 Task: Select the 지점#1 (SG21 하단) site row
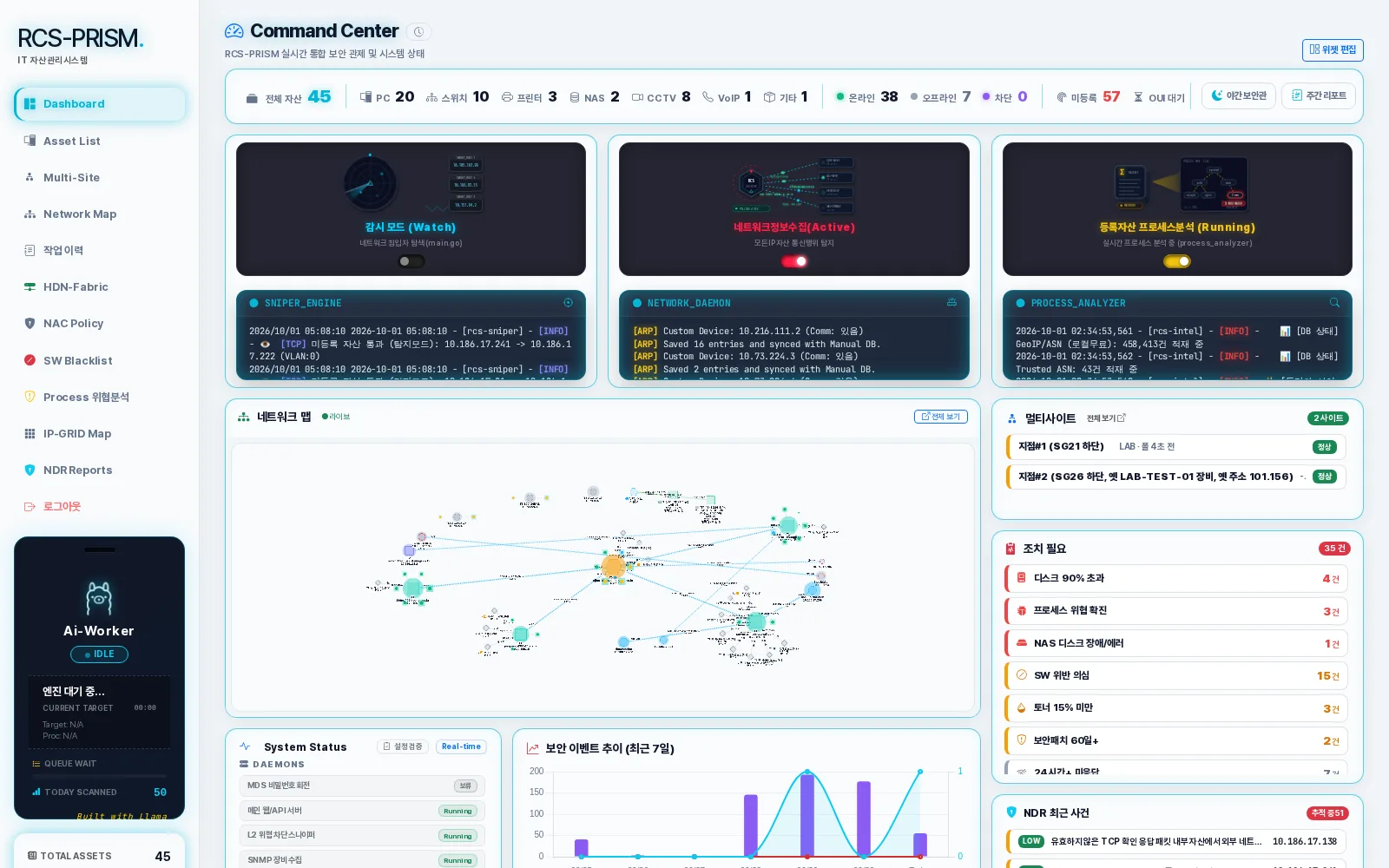pyautogui.click(x=1176, y=447)
